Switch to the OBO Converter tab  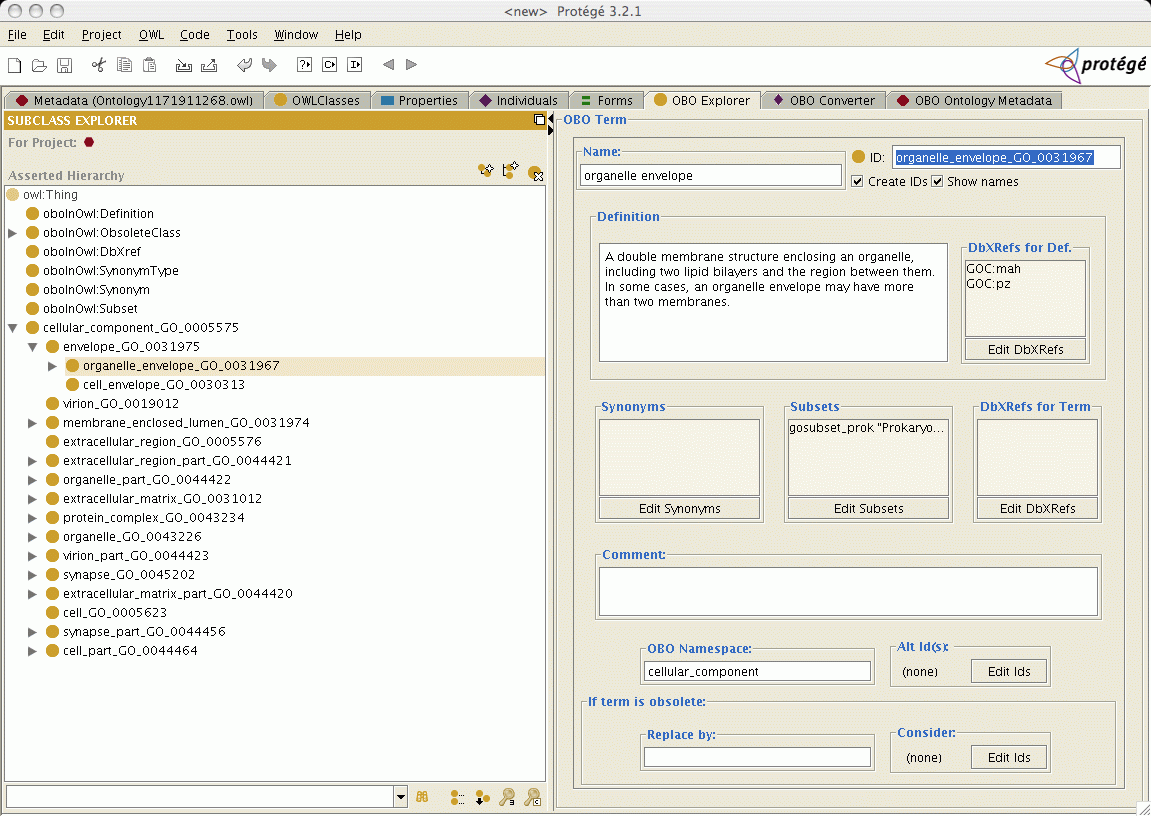coord(824,101)
